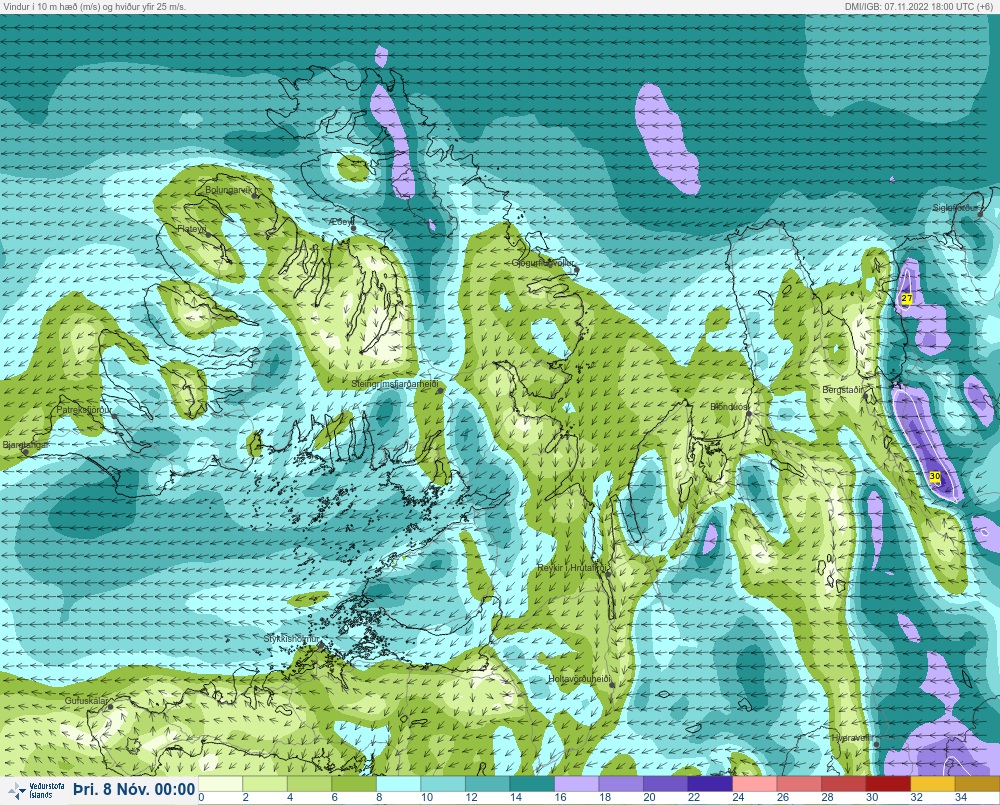Pick the 20–22 m/s violet legend swatch
The height and width of the screenshot is (805, 1000).
(x=666, y=784)
